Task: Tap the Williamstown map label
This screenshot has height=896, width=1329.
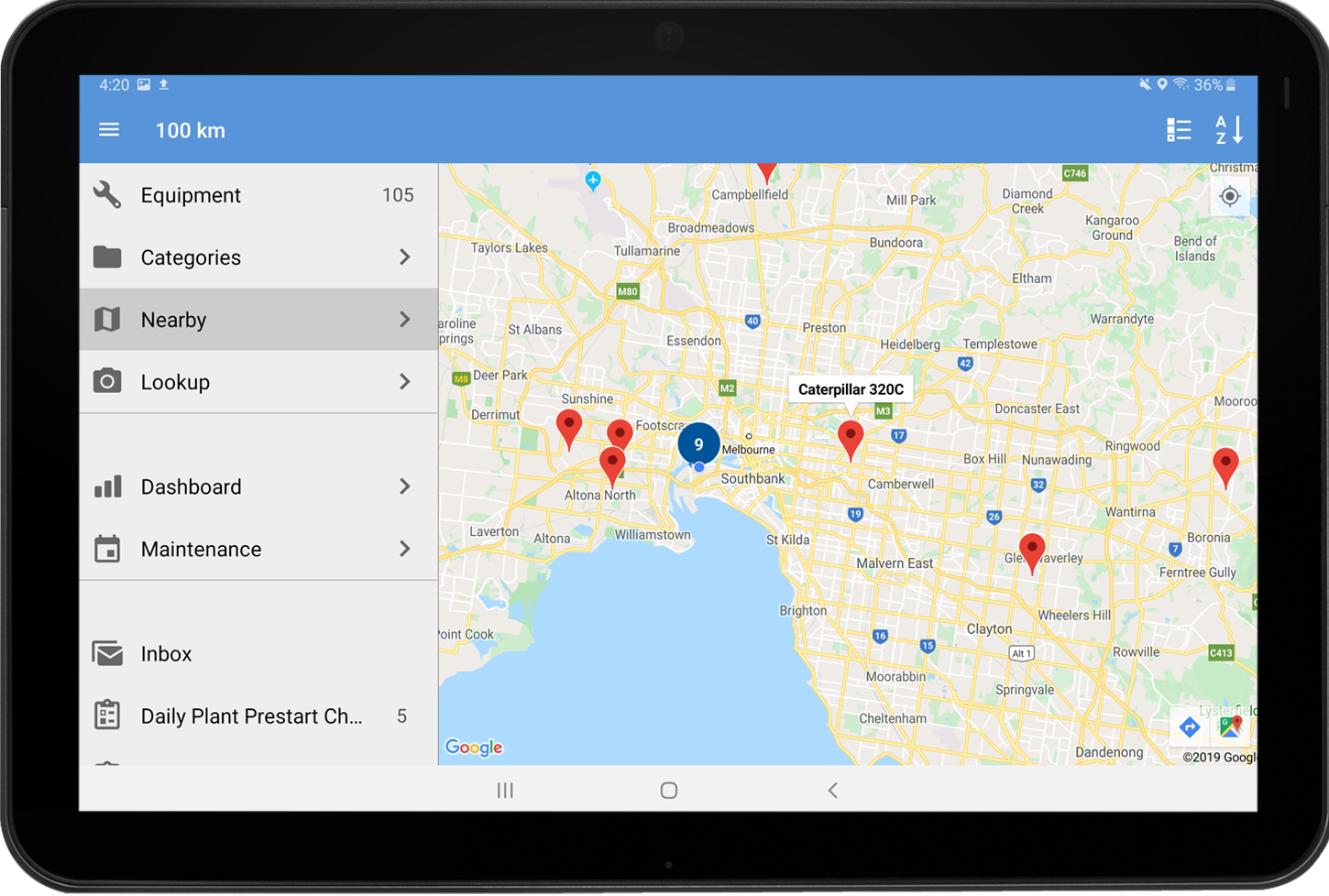Action: [653, 534]
